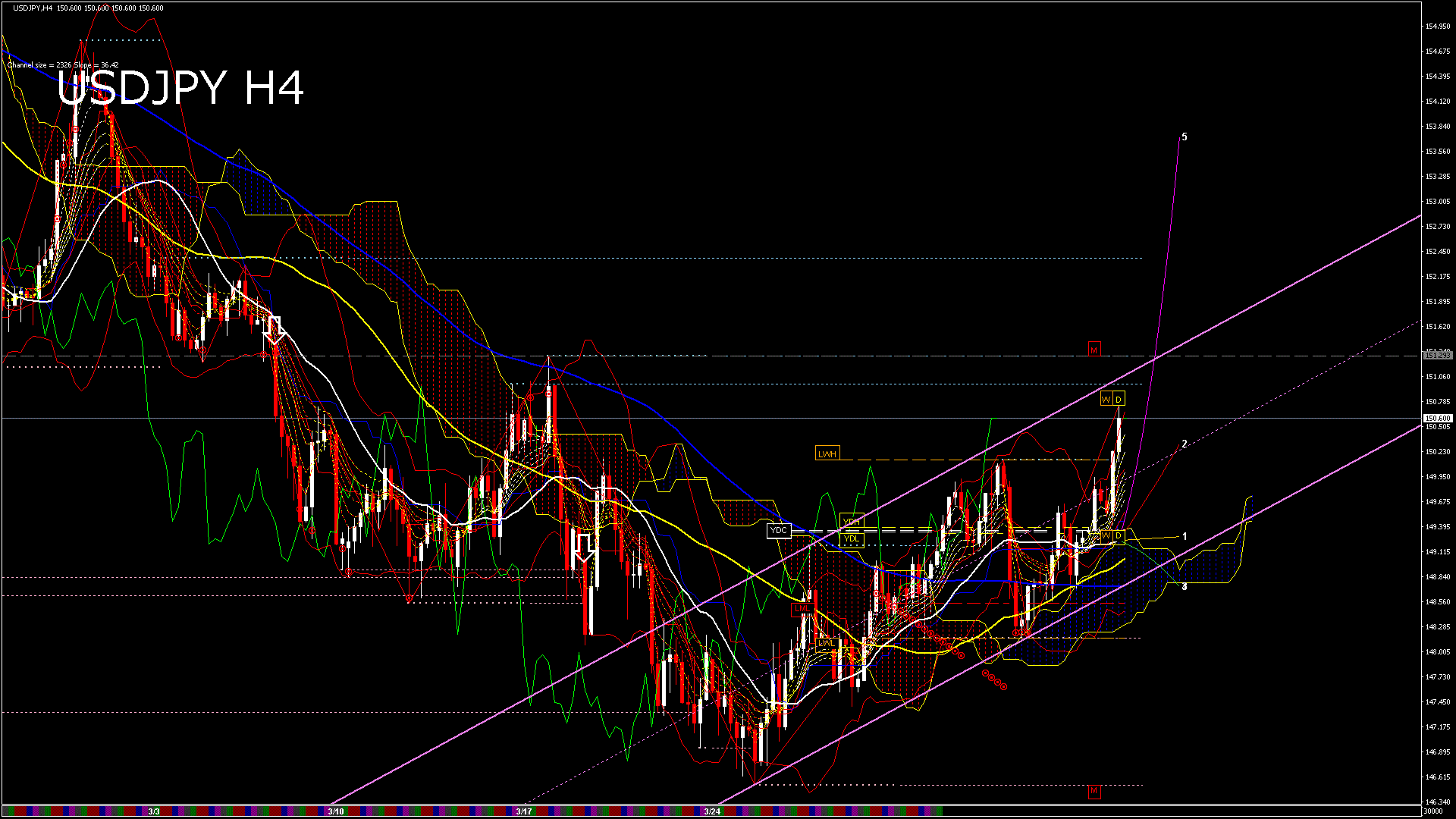Screen dimensions: 1456x819
Task: Click the 3/3 date label
Action: tap(154, 811)
